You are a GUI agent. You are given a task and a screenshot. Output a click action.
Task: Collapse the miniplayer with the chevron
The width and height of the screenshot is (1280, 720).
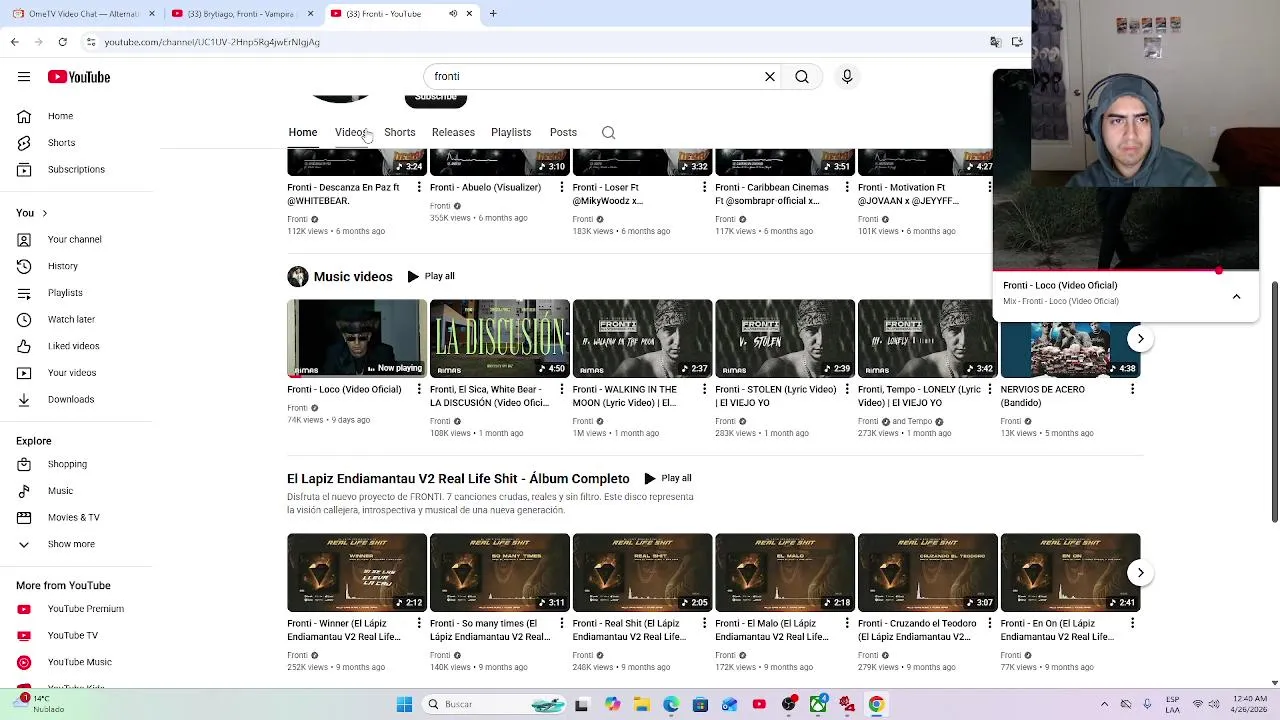1236,296
